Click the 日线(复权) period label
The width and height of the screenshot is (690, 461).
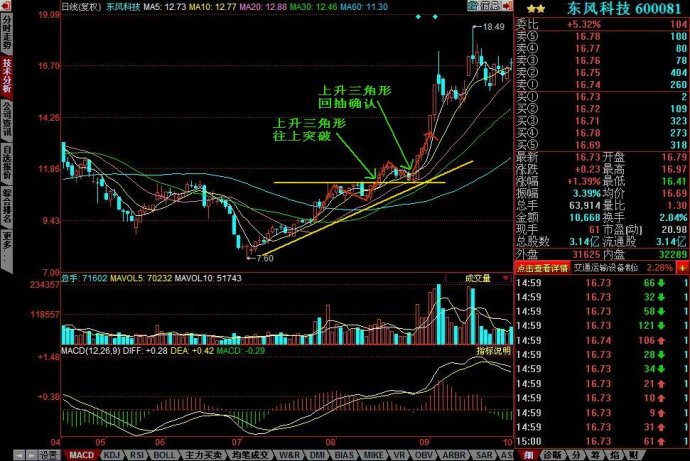point(81,7)
